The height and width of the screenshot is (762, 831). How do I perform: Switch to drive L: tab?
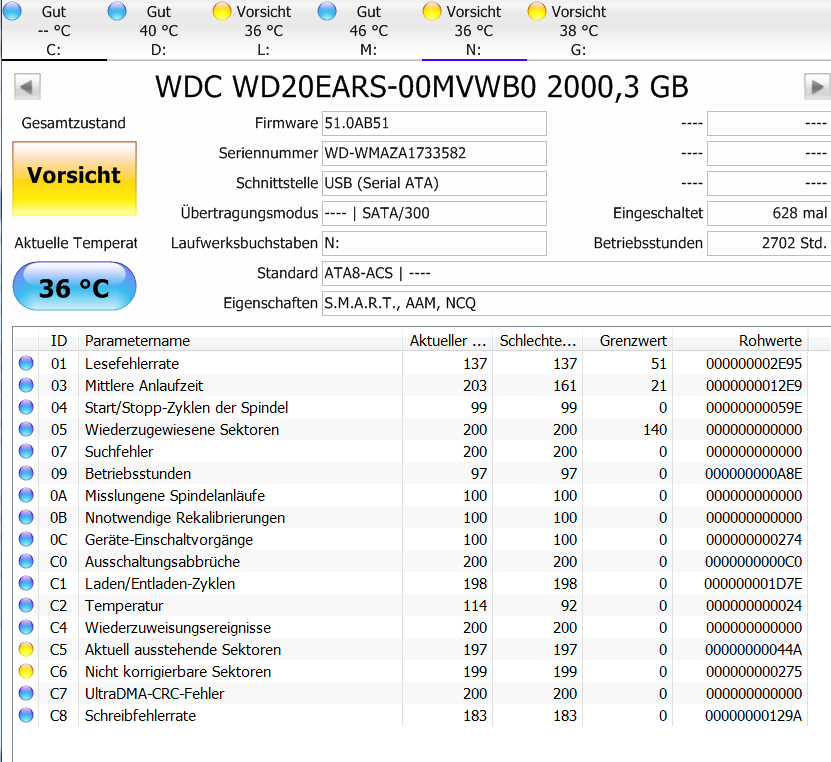[x=263, y=30]
